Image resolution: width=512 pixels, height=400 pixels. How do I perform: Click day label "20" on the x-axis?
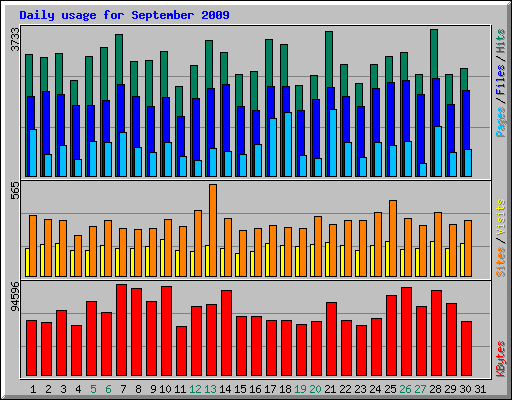(315, 389)
